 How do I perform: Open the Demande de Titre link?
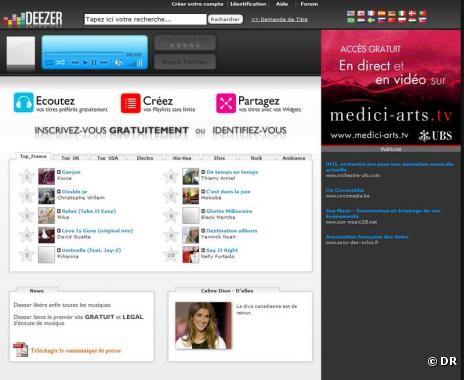(x=279, y=19)
